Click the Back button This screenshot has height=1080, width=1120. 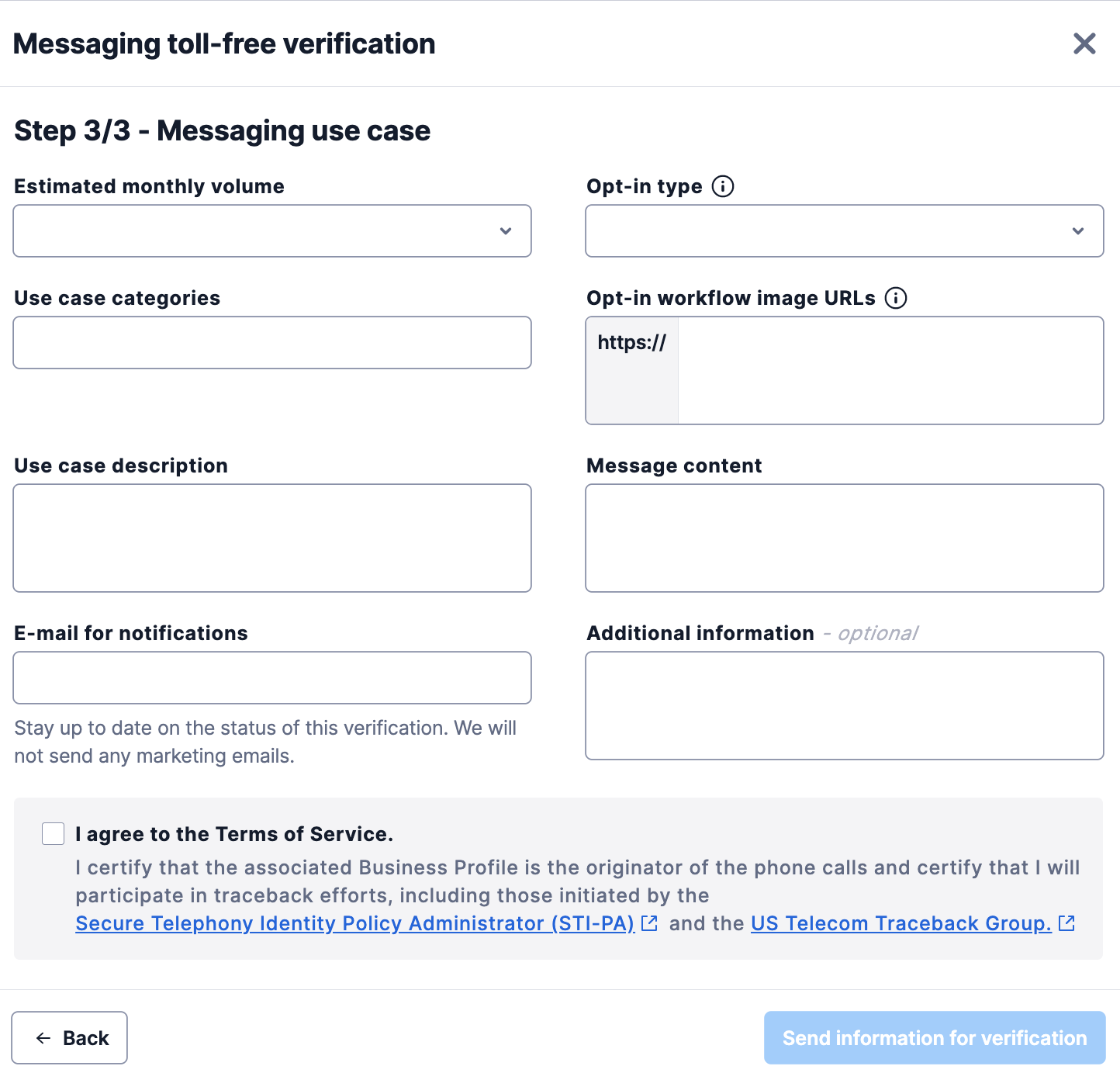[x=69, y=1037]
